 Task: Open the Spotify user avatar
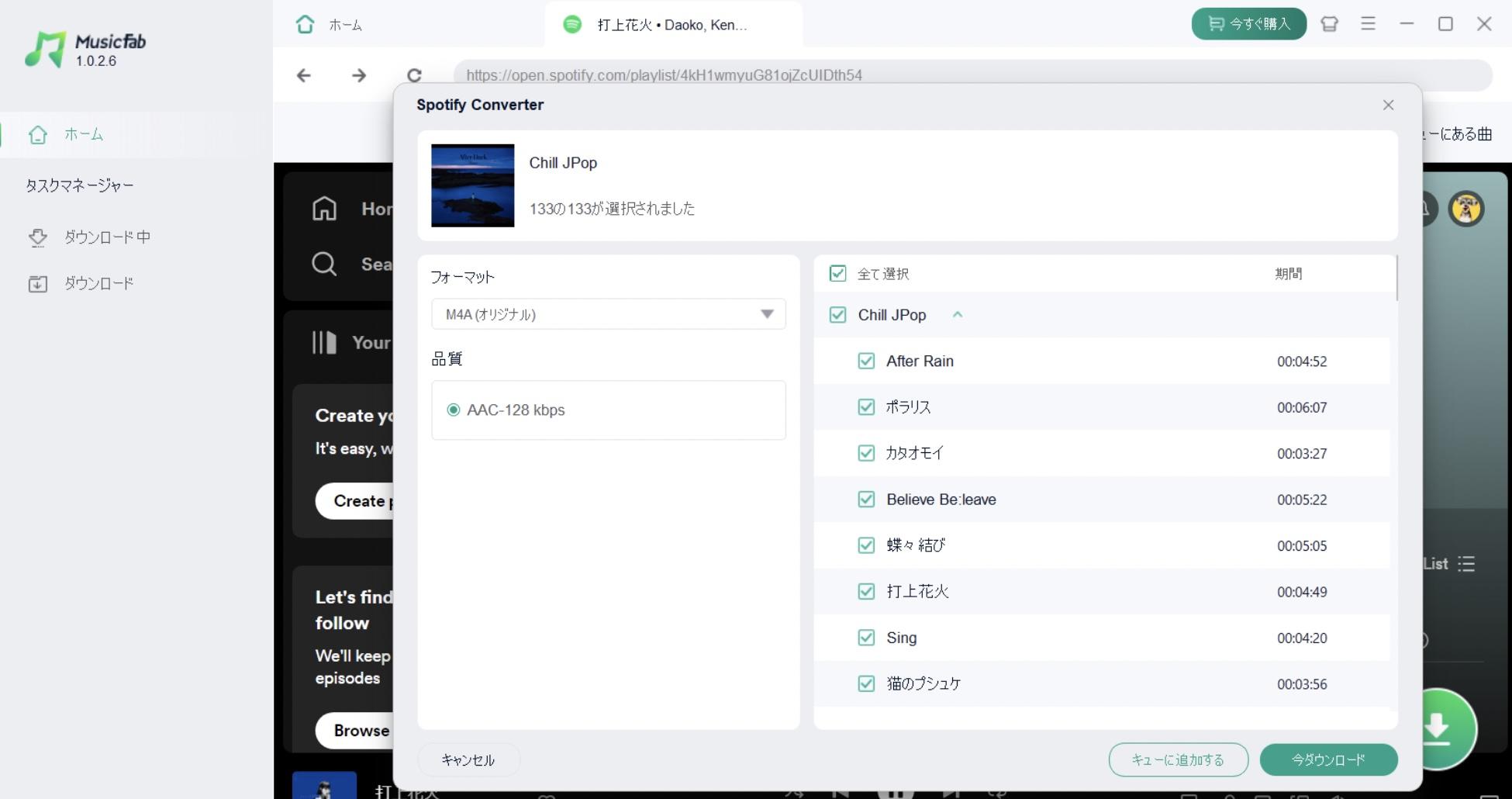pyautogui.click(x=1465, y=208)
